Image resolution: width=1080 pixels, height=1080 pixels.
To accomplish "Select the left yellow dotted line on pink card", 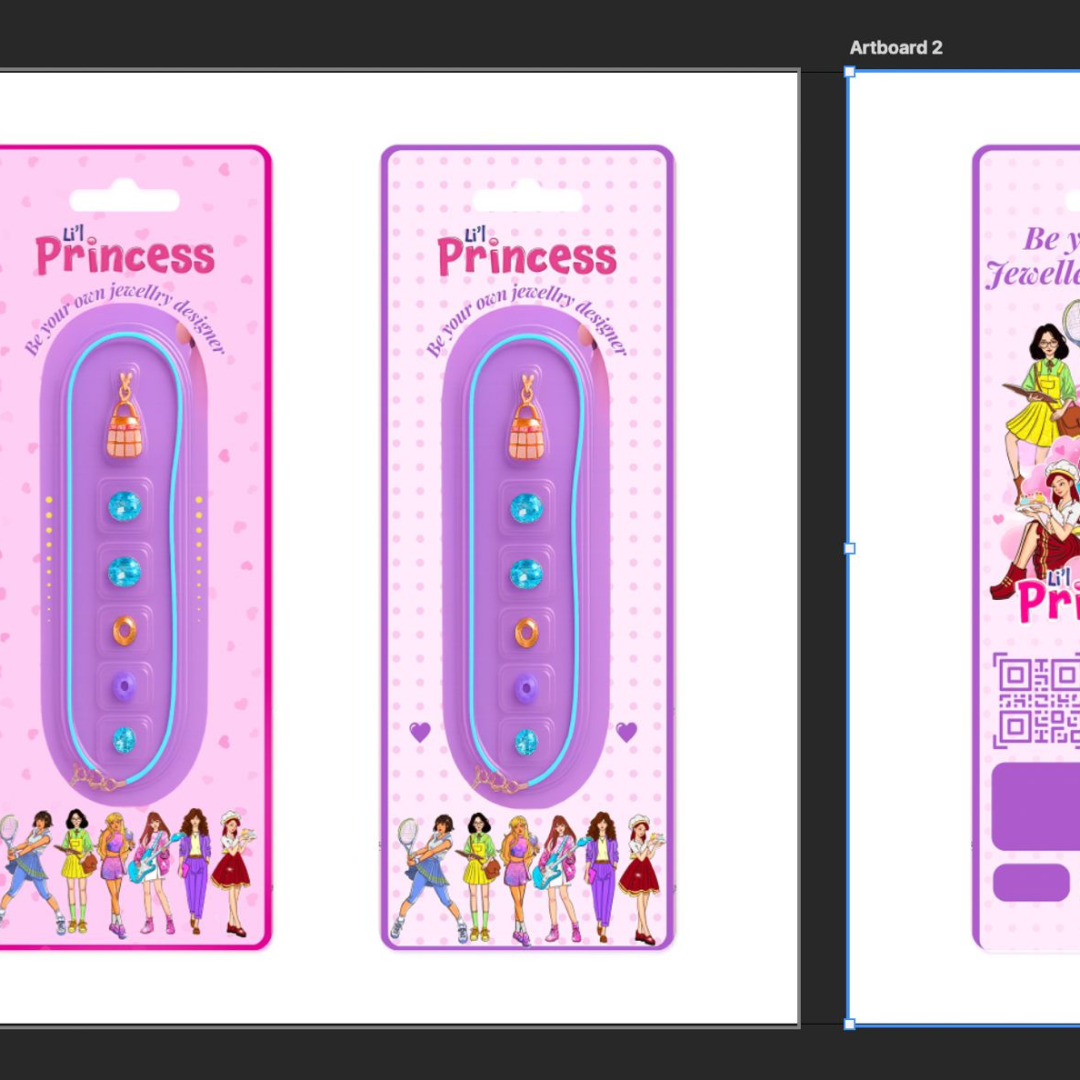I will click(x=49, y=559).
